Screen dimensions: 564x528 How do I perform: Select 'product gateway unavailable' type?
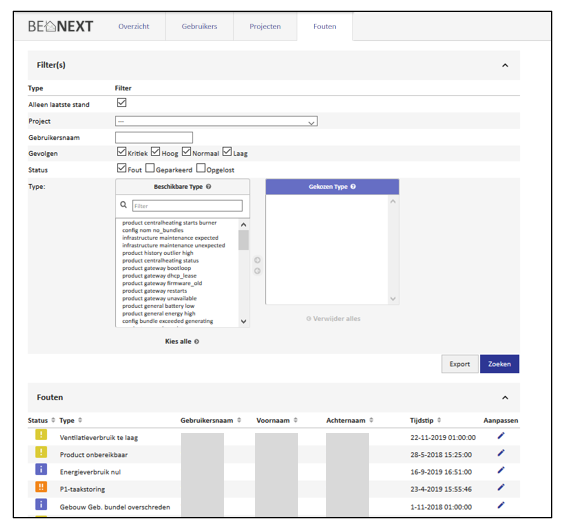(x=159, y=298)
